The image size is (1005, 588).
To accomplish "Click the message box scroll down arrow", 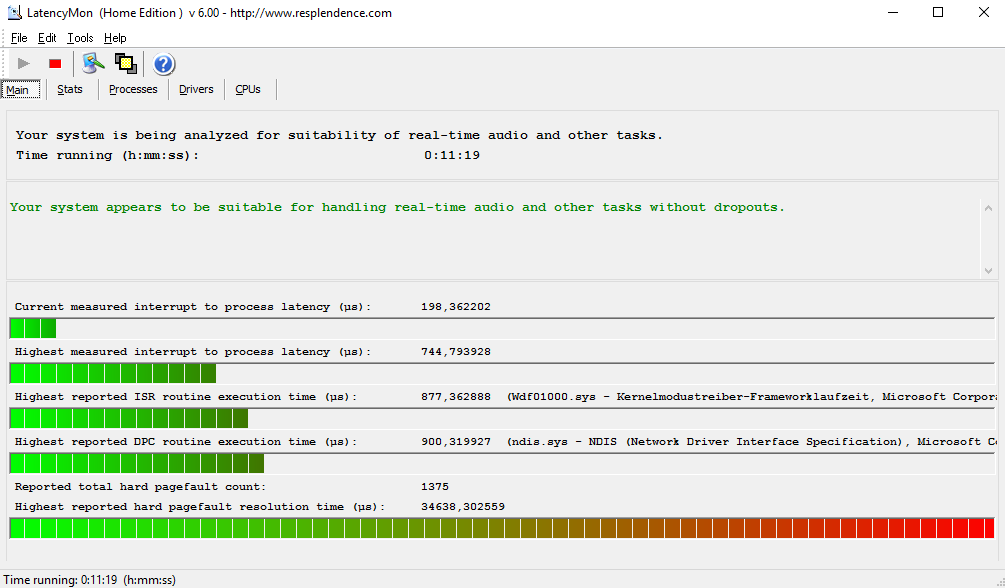I will 988,271.
